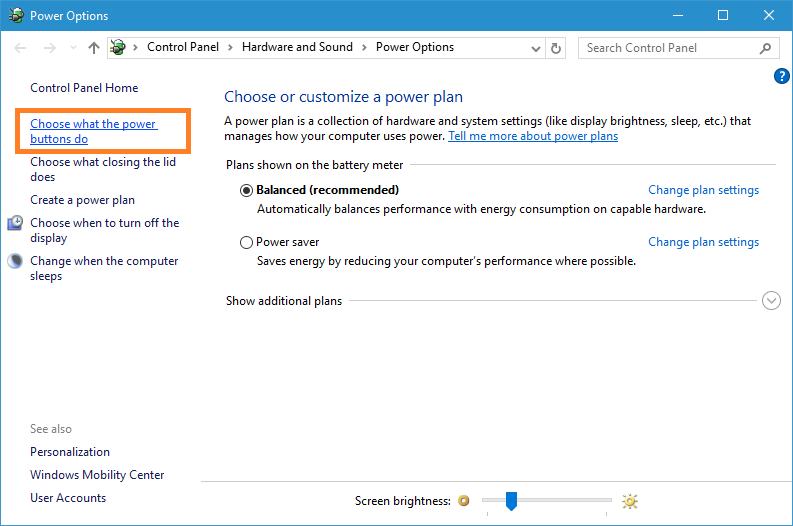Click the forward navigation arrow
Image resolution: width=793 pixels, height=526 pixels.
click(x=50, y=48)
